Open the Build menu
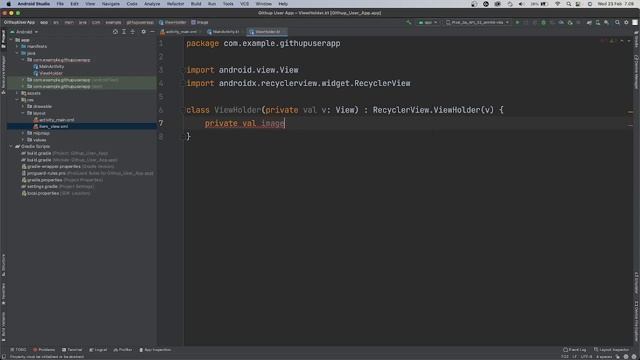Screen dimensions: 640x360 [196, 4]
